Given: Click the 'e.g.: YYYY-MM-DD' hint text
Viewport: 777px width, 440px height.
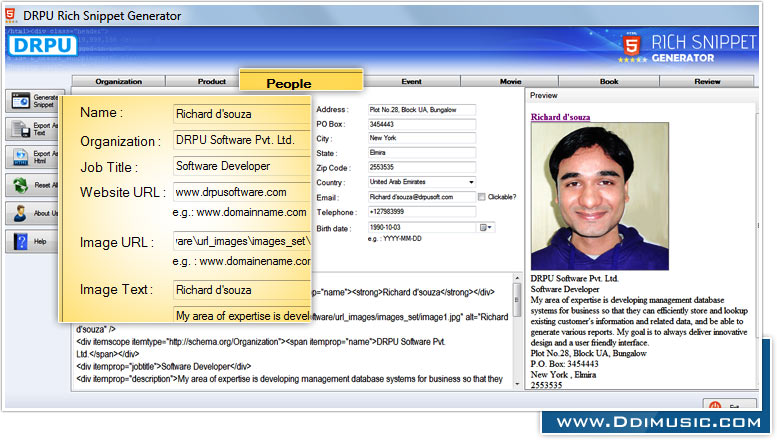Looking at the screenshot, I should 394,239.
